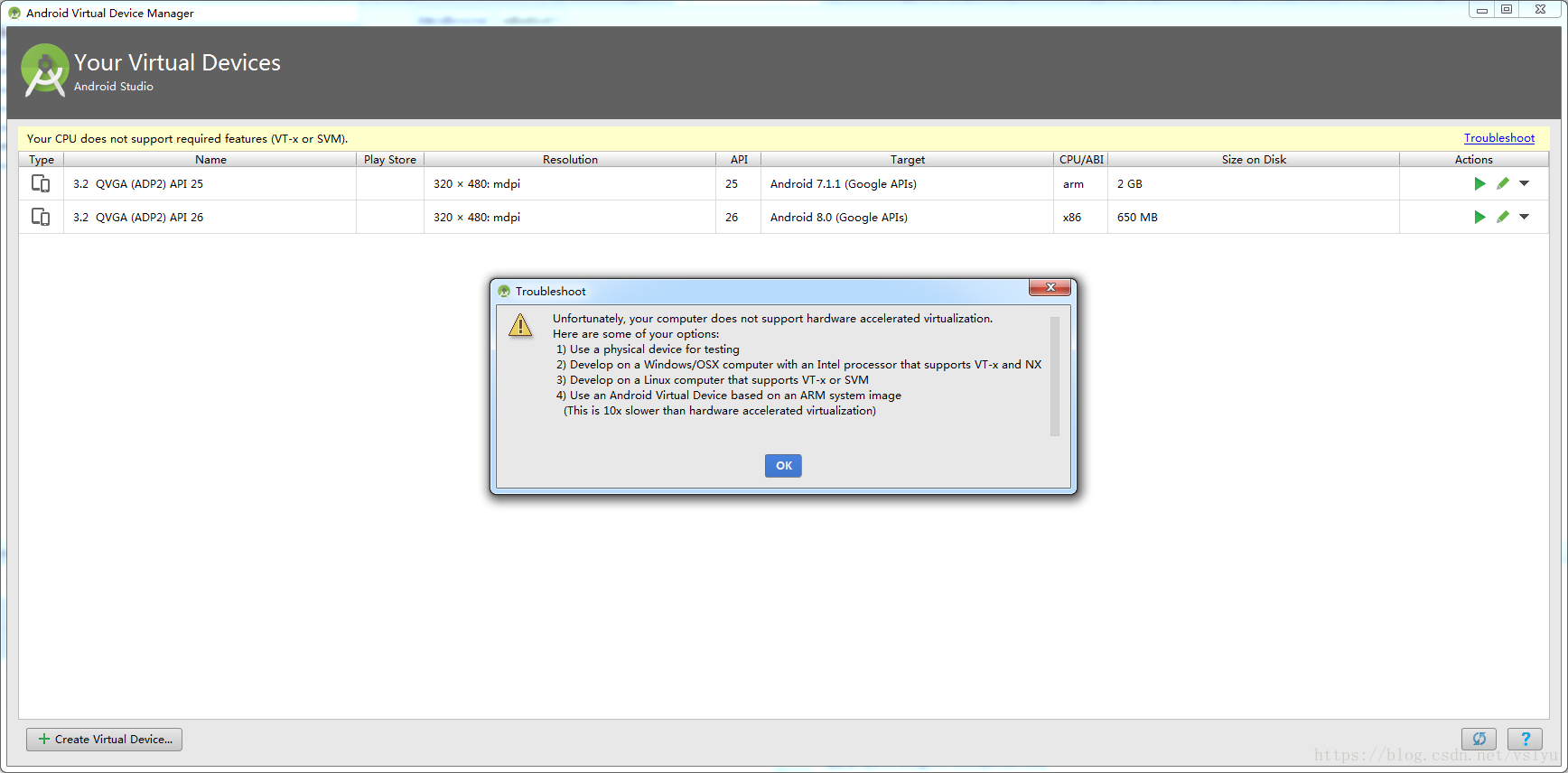Click the Troubleshoot dialog title icon
1568x773 pixels.
504,292
